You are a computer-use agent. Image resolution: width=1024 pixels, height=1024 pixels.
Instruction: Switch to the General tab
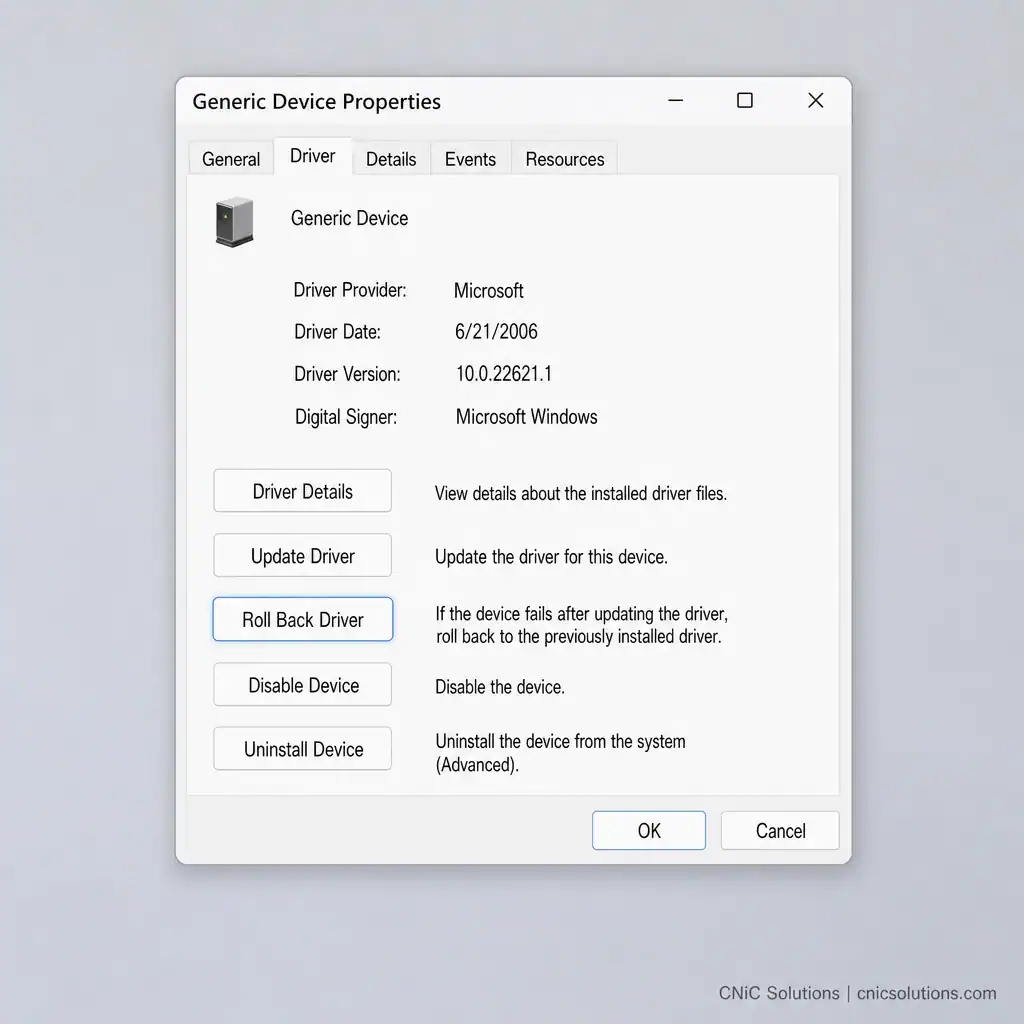231,159
